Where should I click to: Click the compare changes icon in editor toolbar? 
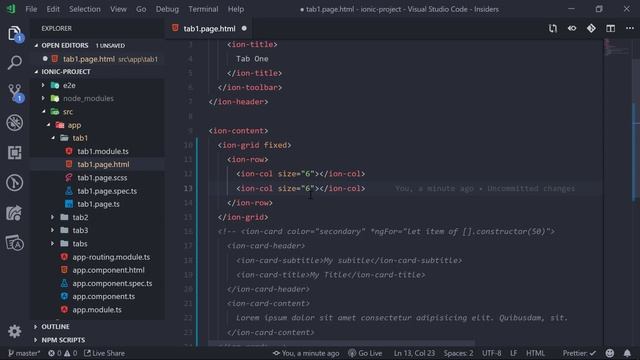pyautogui.click(x=553, y=28)
